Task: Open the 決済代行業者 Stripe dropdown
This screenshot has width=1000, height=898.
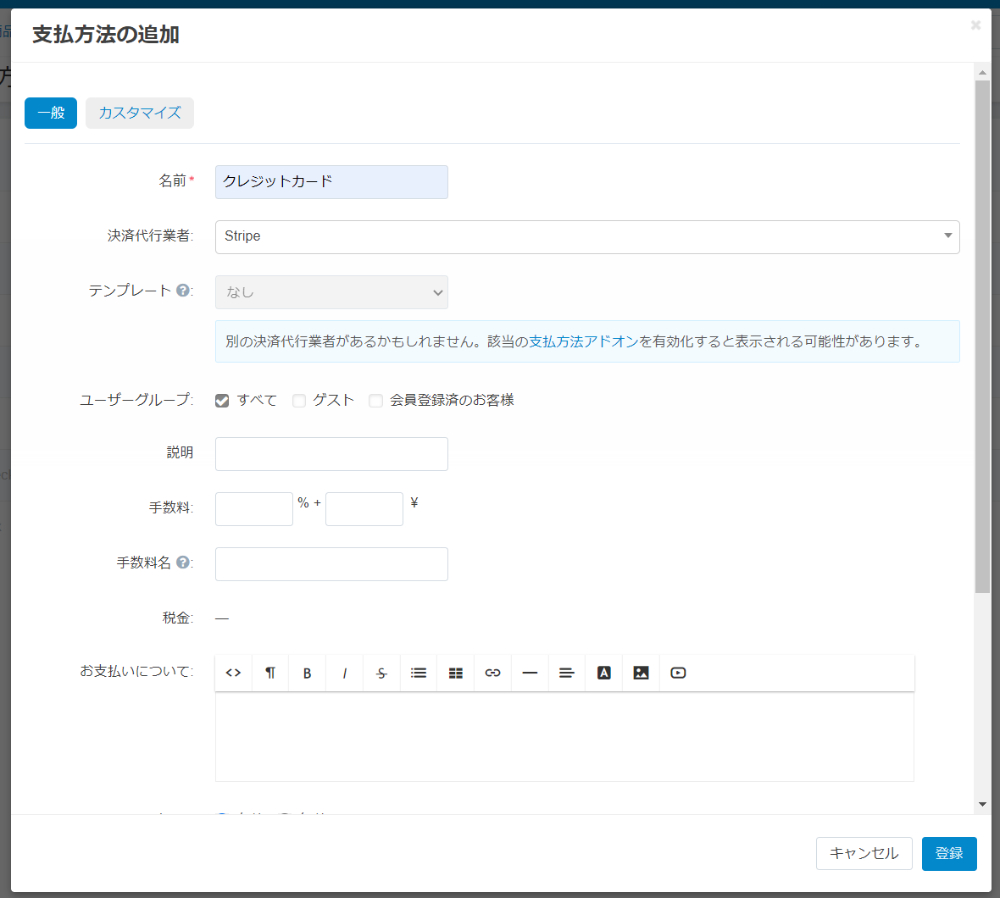Action: click(587, 237)
